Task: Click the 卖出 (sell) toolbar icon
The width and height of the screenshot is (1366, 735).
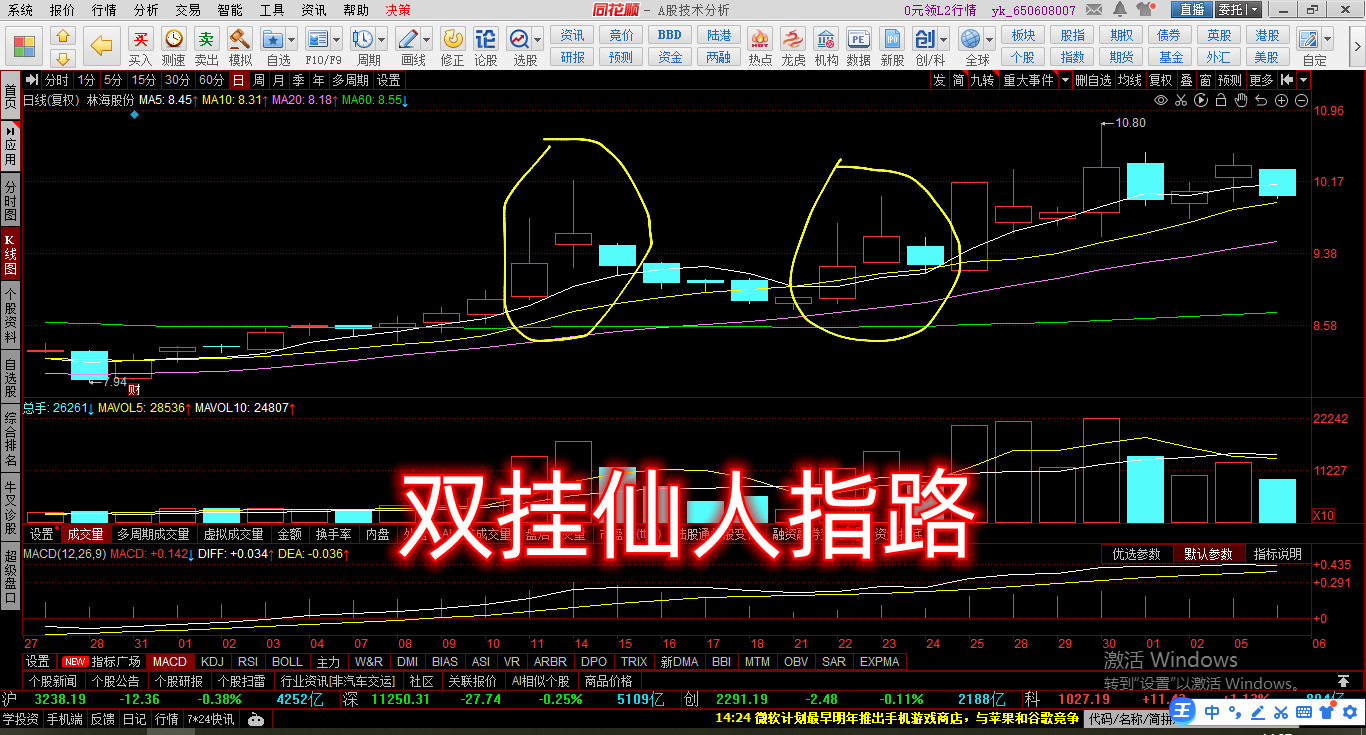Action: pyautogui.click(x=206, y=45)
